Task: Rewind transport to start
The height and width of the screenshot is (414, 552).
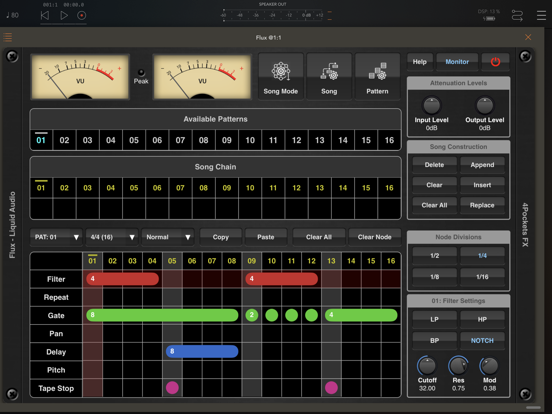Action: click(x=45, y=15)
